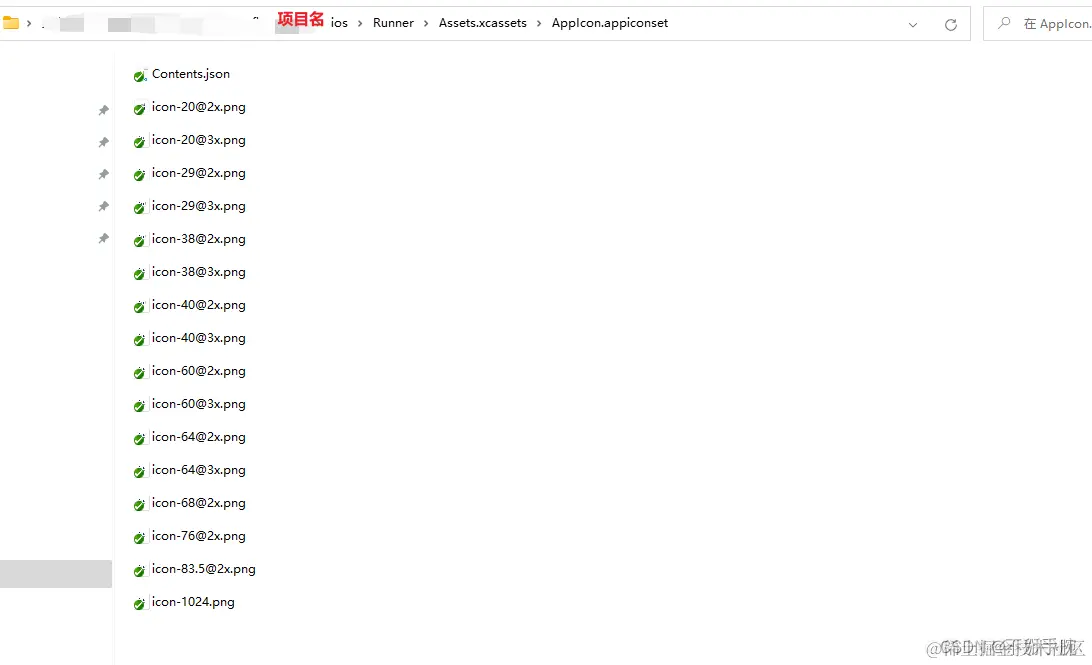The width and height of the screenshot is (1092, 665).
Task: Click the file icon of icon-1024.png
Action: [x=140, y=603]
